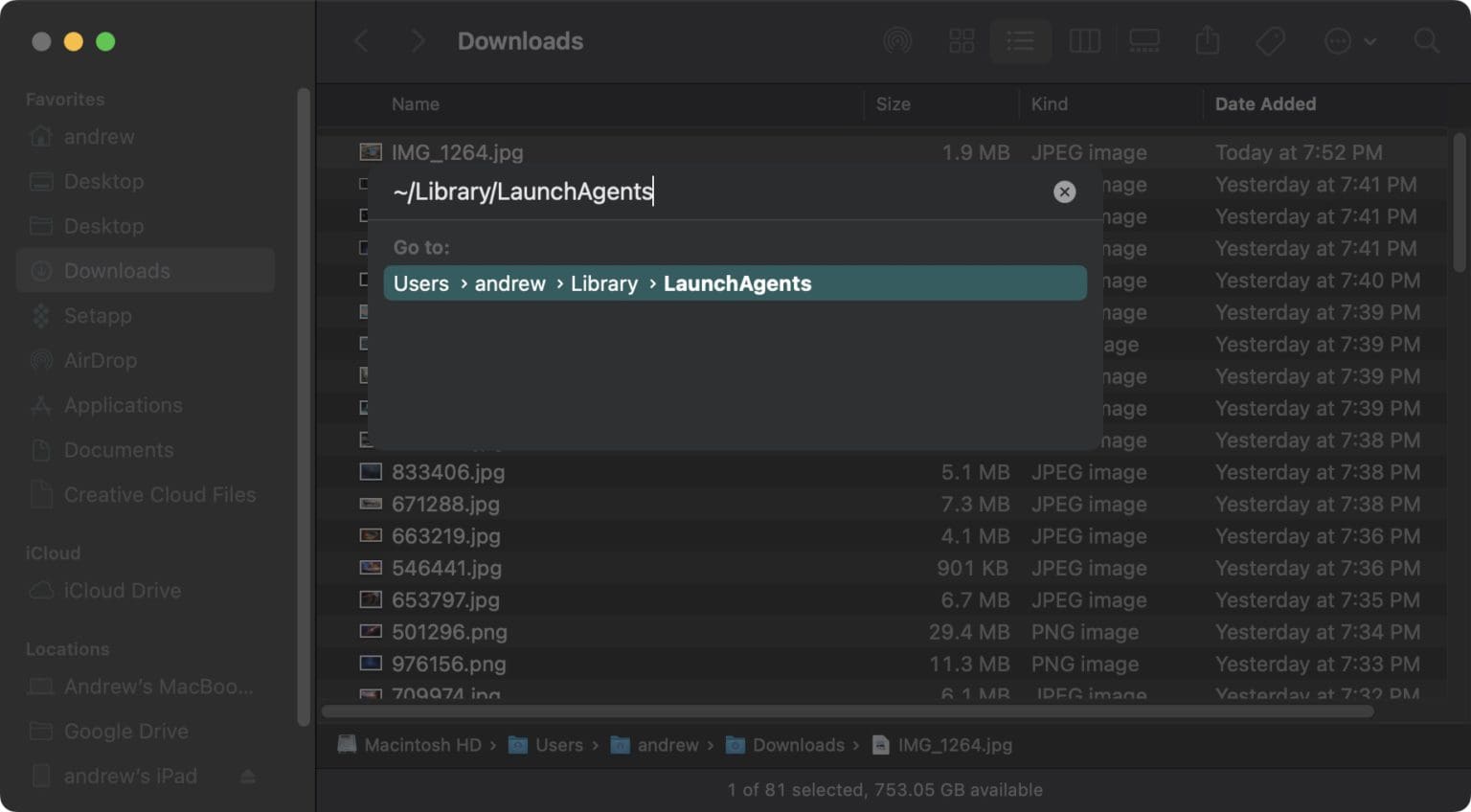1471x812 pixels.
Task: Switch to list view in toolbar
Action: (1020, 41)
